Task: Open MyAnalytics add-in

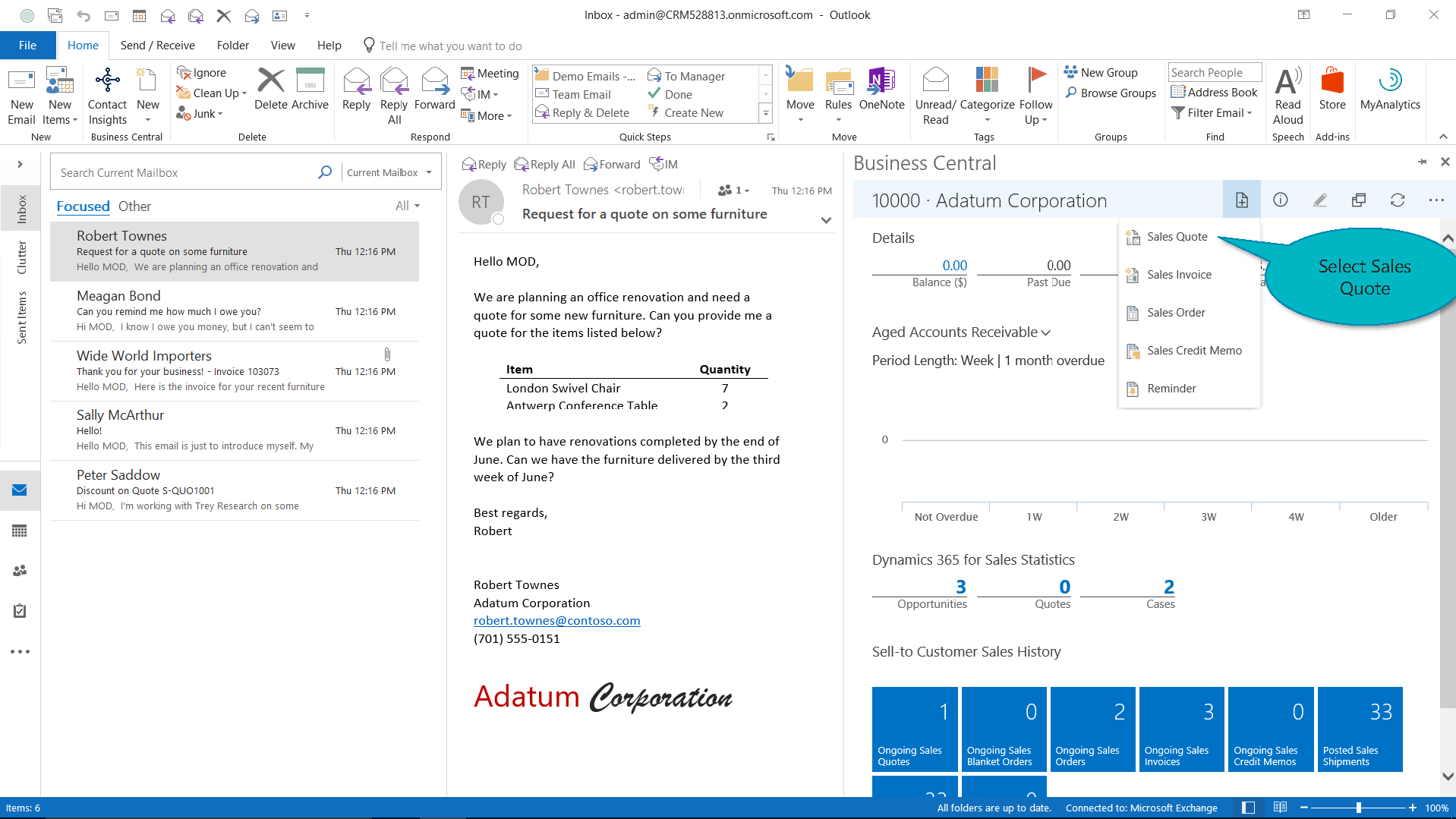Action: (x=1389, y=90)
